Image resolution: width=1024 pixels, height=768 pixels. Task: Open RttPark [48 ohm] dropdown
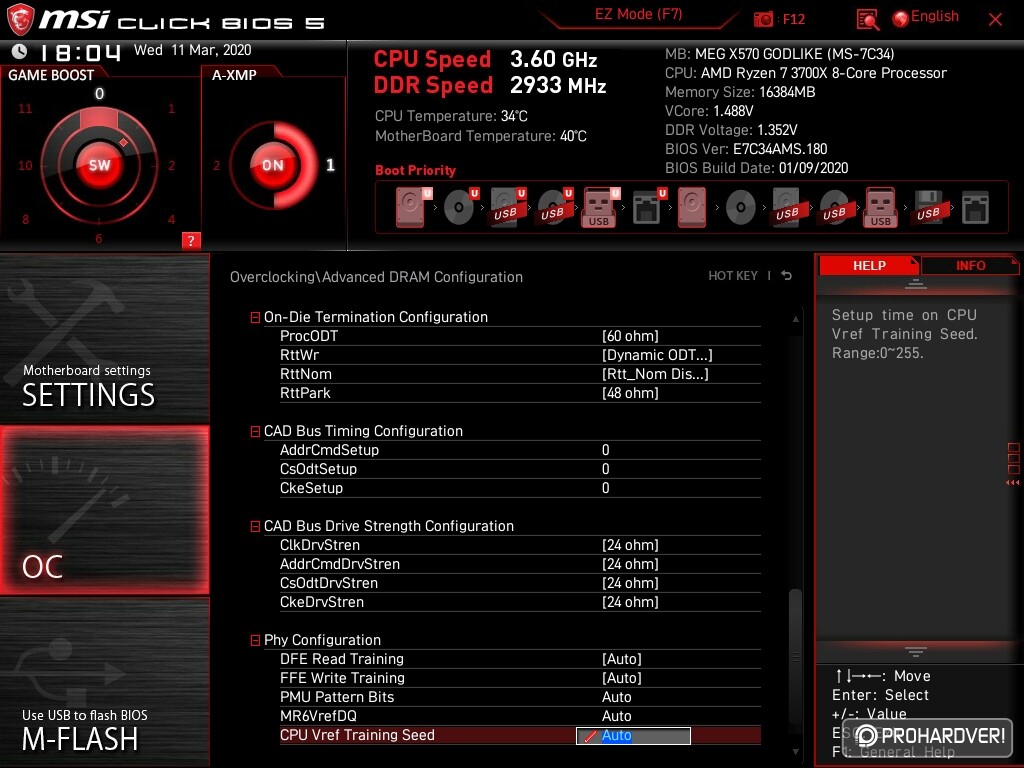click(x=630, y=392)
